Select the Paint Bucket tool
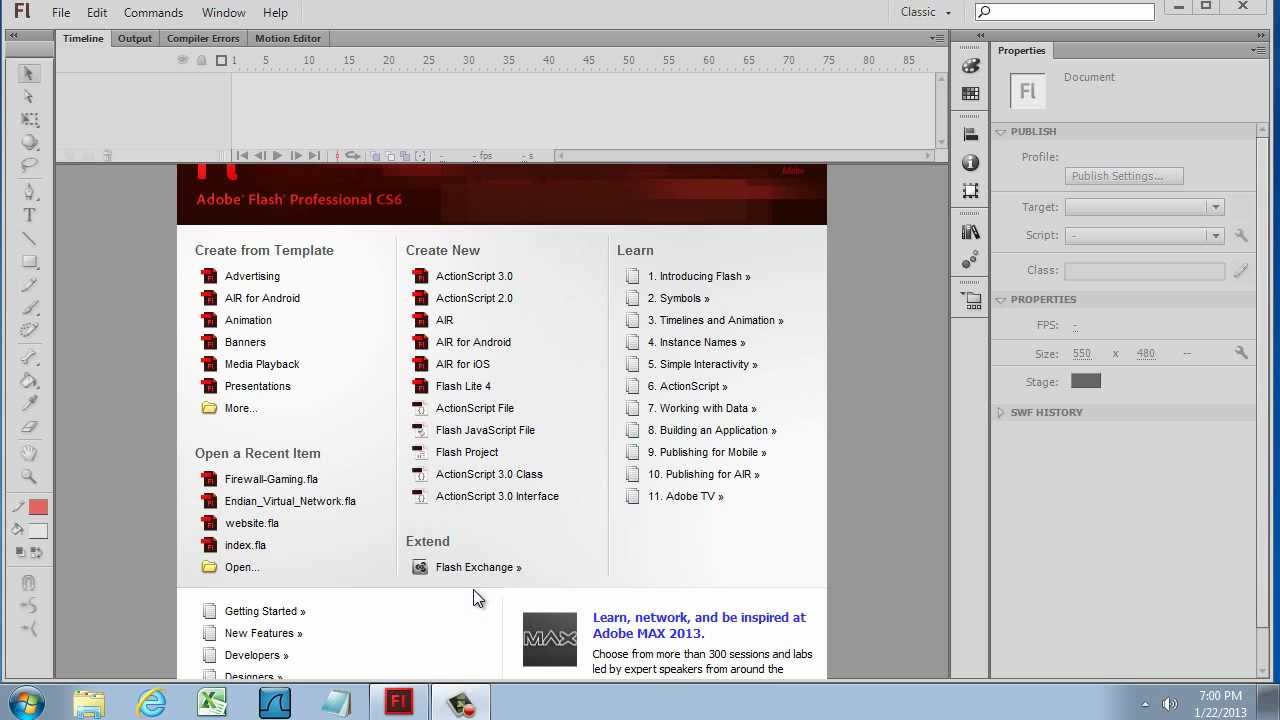This screenshot has height=720, width=1280. click(x=29, y=380)
